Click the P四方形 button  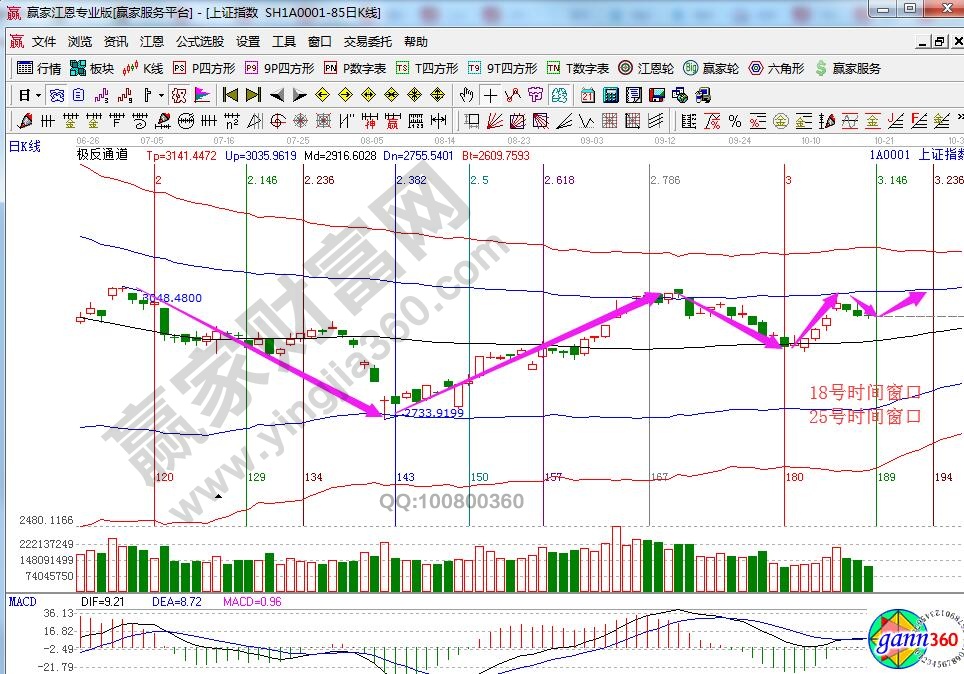[x=204, y=68]
